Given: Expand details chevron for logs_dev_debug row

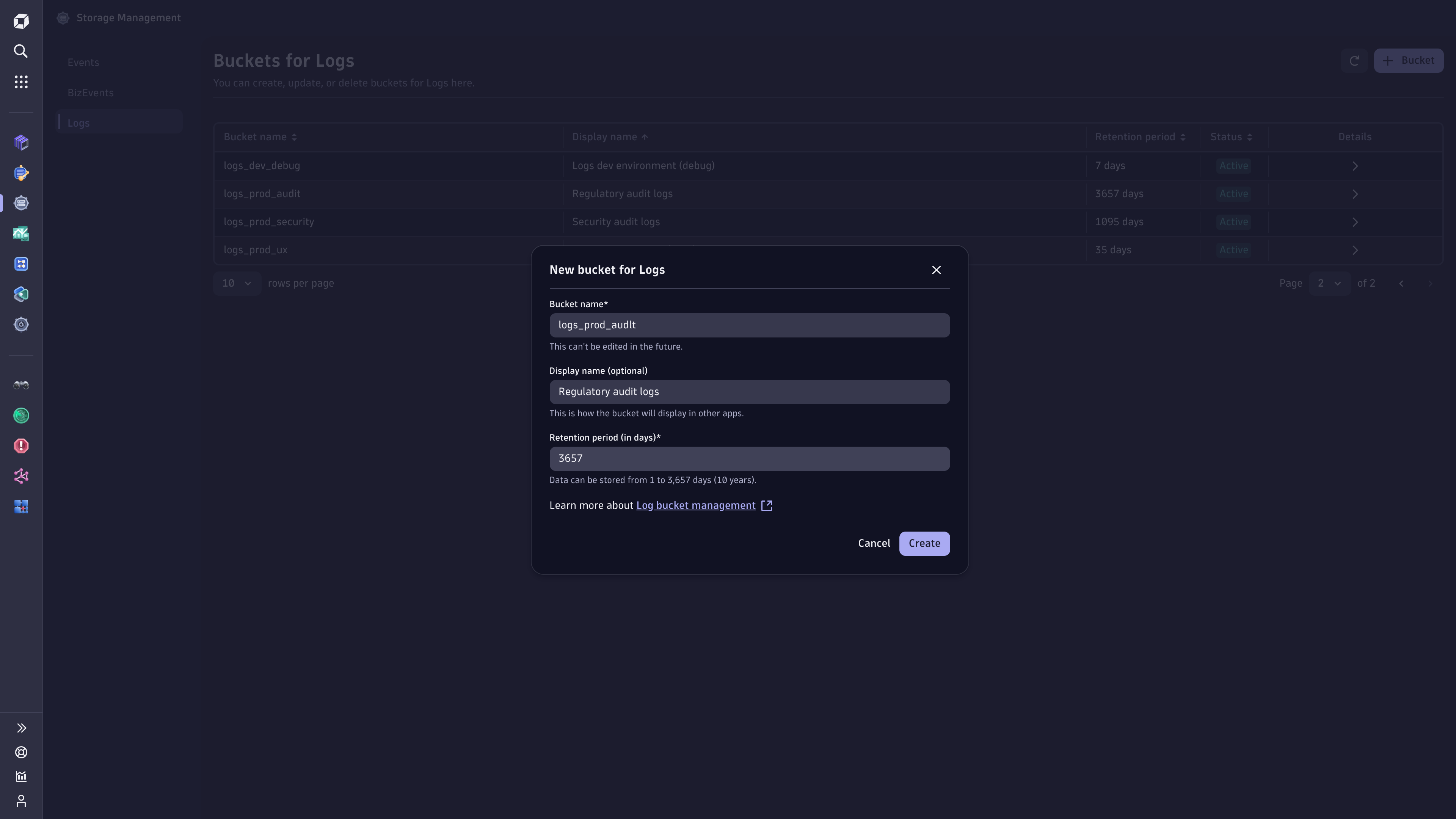Looking at the screenshot, I should click(x=1354, y=166).
